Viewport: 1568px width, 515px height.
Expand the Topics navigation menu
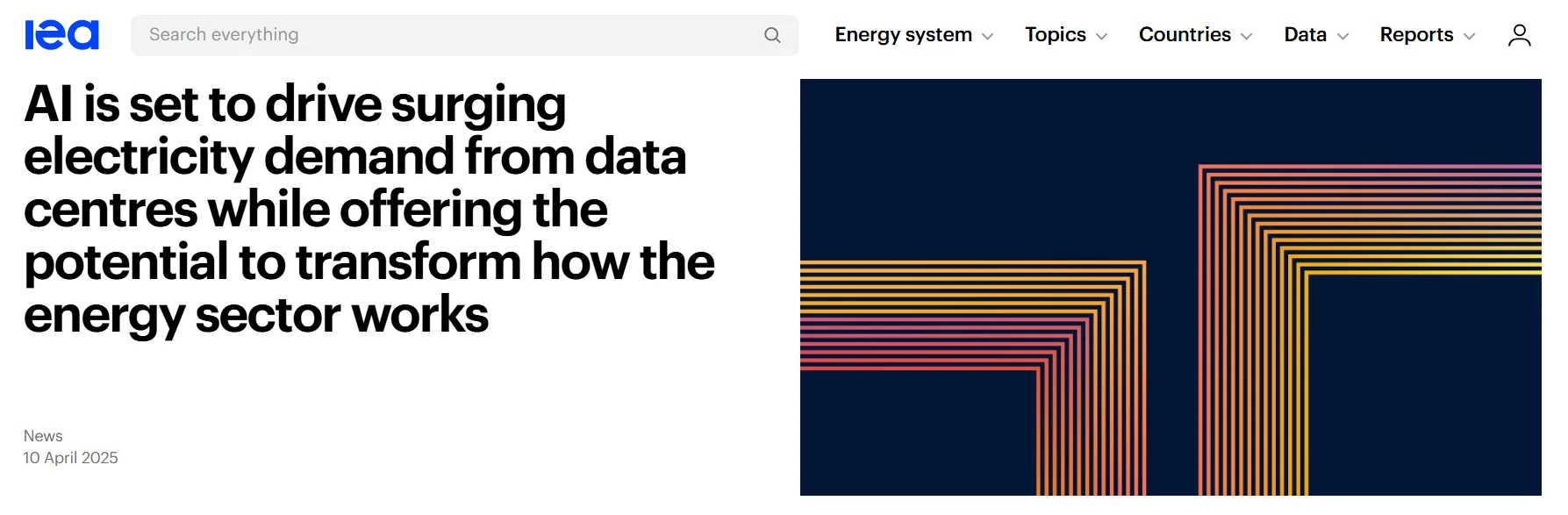tap(1056, 34)
